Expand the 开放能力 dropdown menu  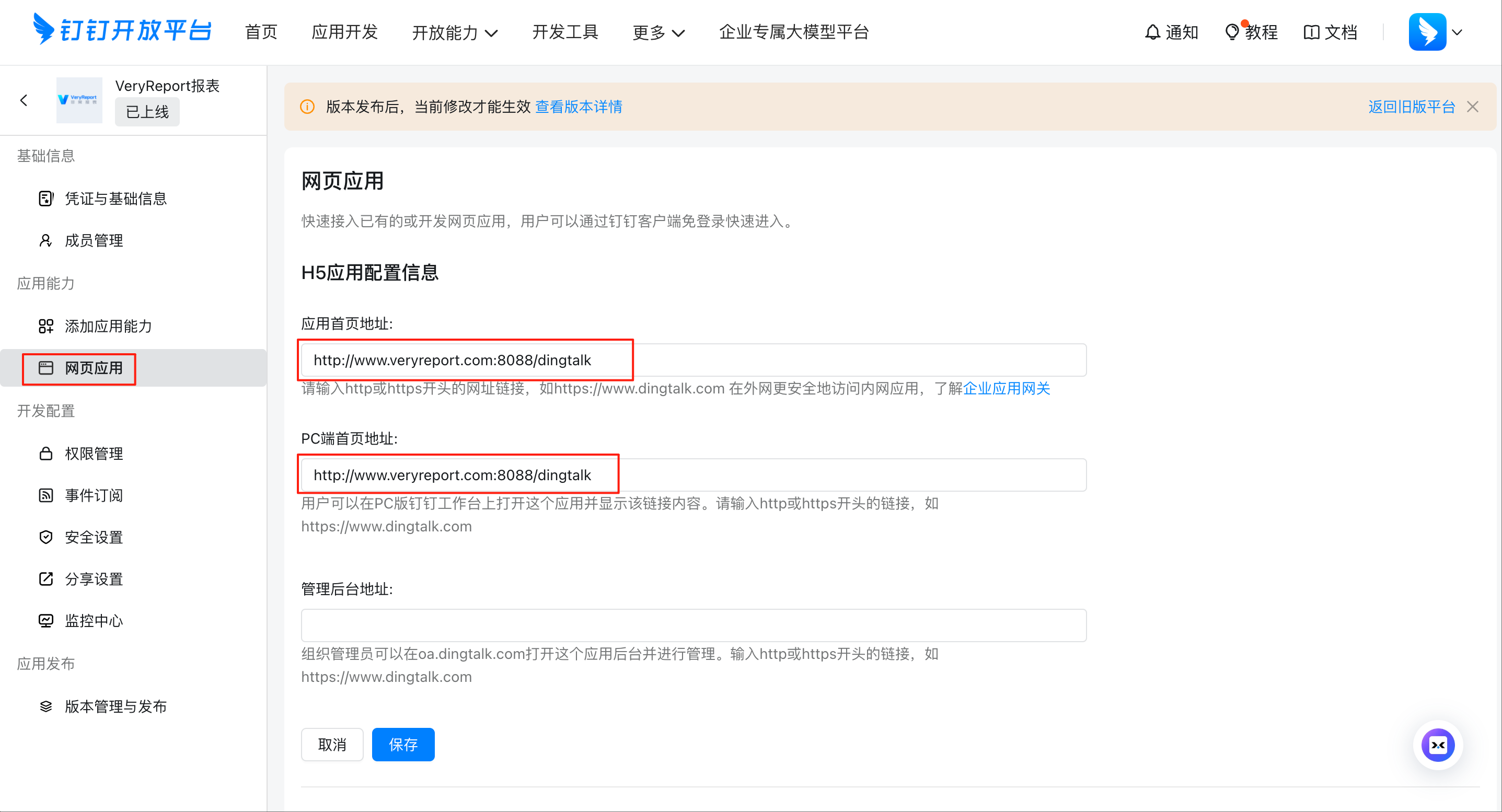(455, 32)
